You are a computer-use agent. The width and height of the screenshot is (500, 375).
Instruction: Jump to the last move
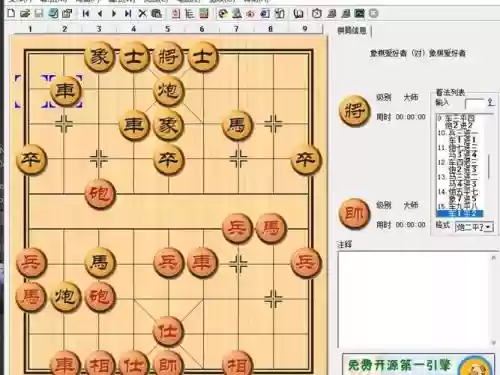tap(128, 13)
